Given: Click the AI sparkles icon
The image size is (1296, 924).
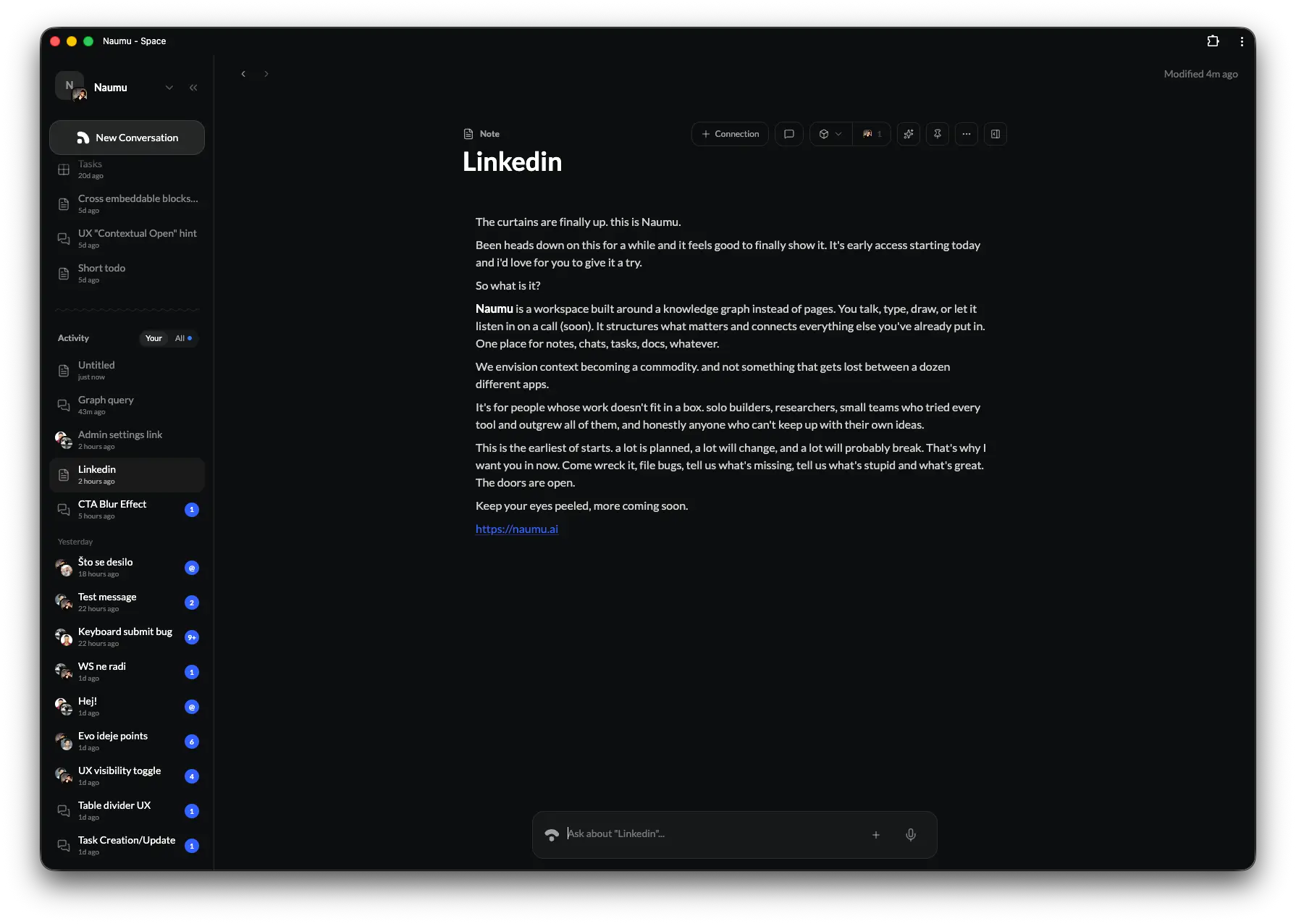Looking at the screenshot, I should pyautogui.click(x=909, y=134).
